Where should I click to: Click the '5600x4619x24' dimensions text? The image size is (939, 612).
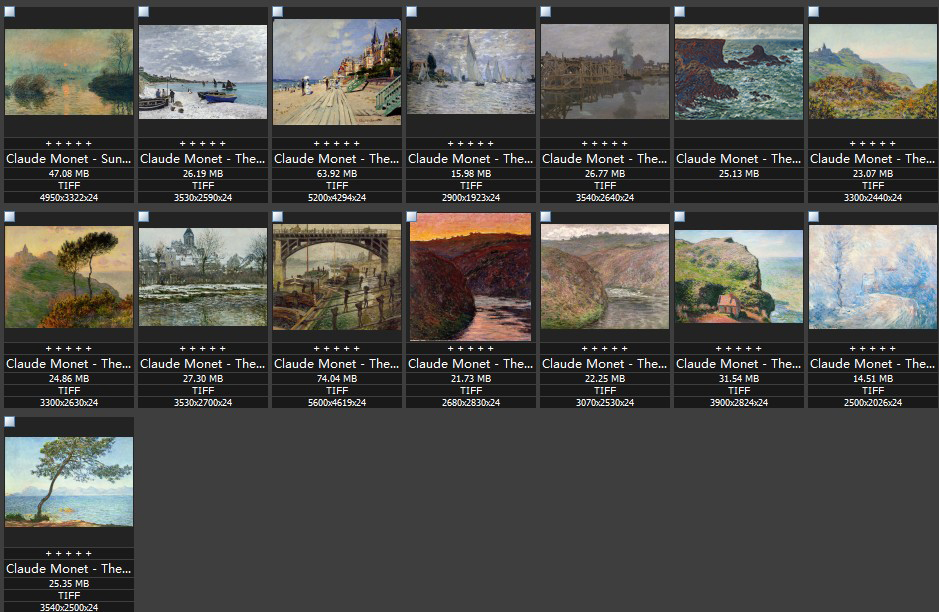337,403
